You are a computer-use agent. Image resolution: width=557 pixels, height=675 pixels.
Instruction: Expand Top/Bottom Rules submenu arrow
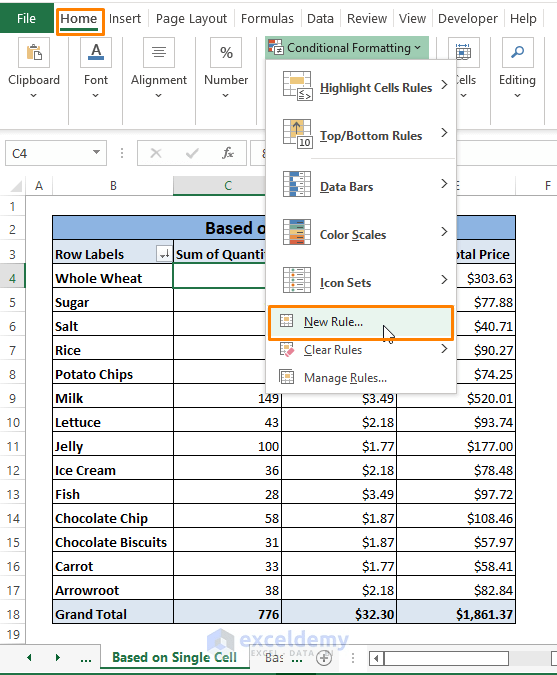[444, 133]
